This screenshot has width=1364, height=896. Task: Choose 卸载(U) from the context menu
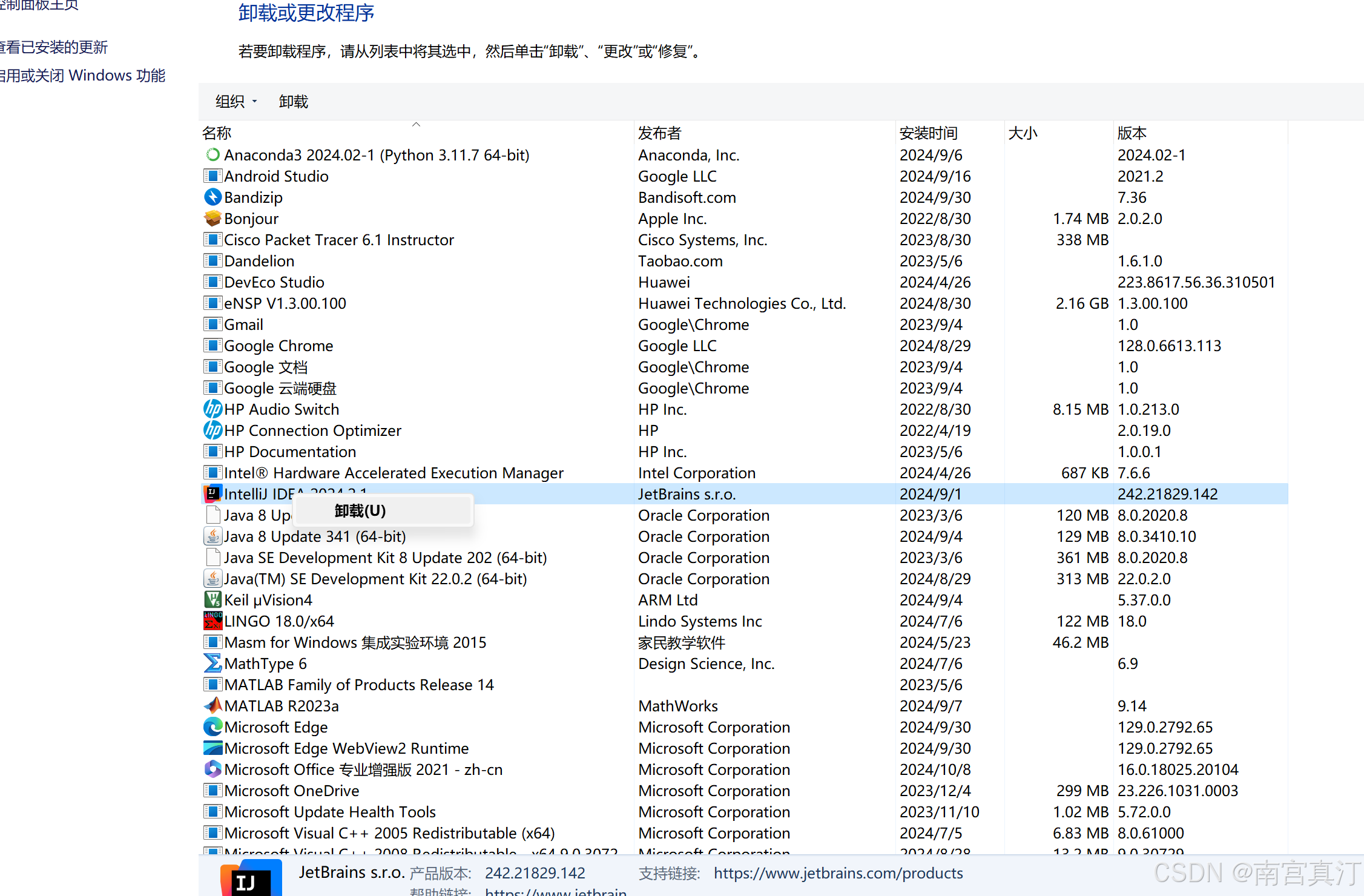coord(360,511)
